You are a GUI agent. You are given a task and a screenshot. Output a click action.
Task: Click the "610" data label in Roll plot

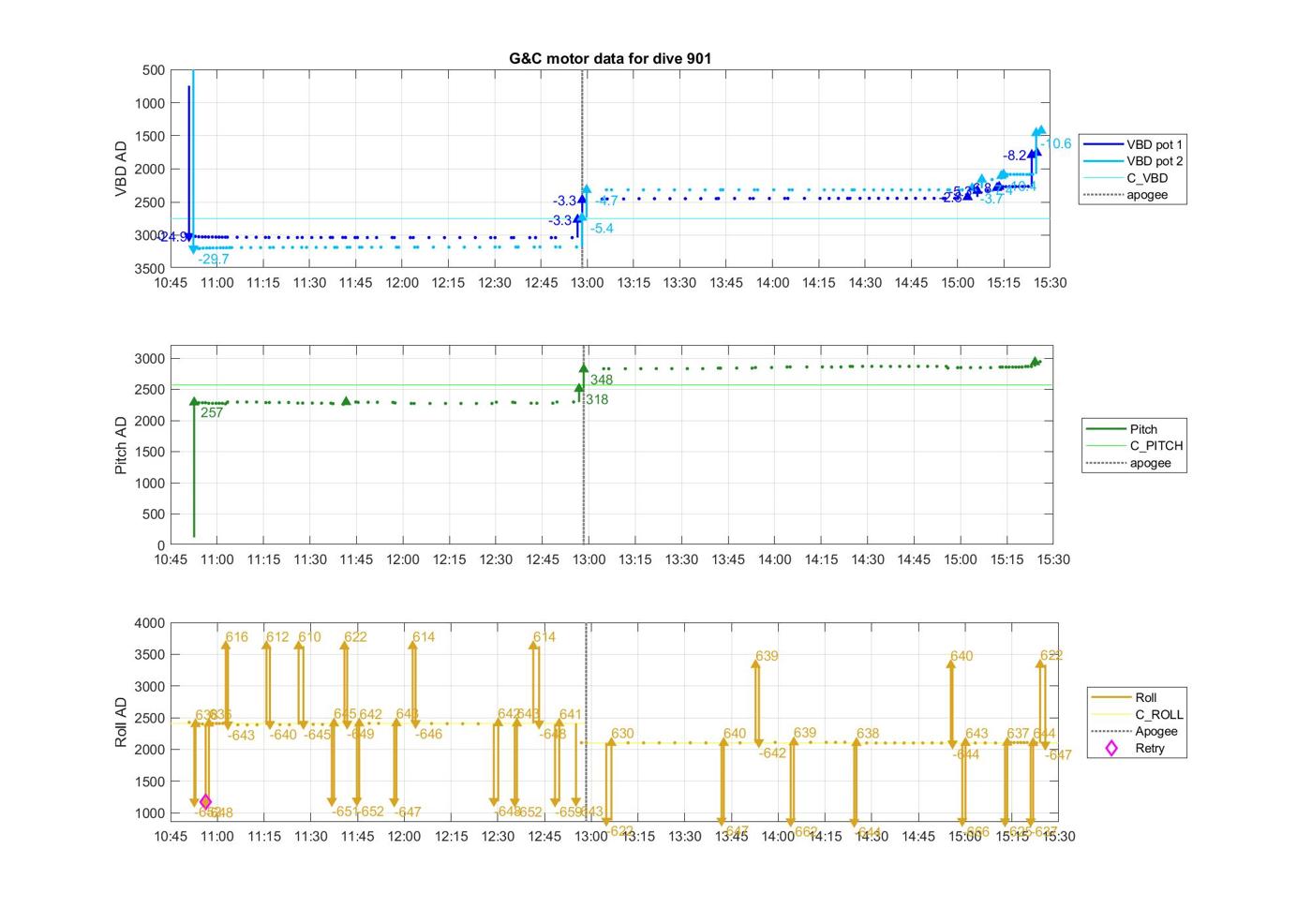click(309, 637)
